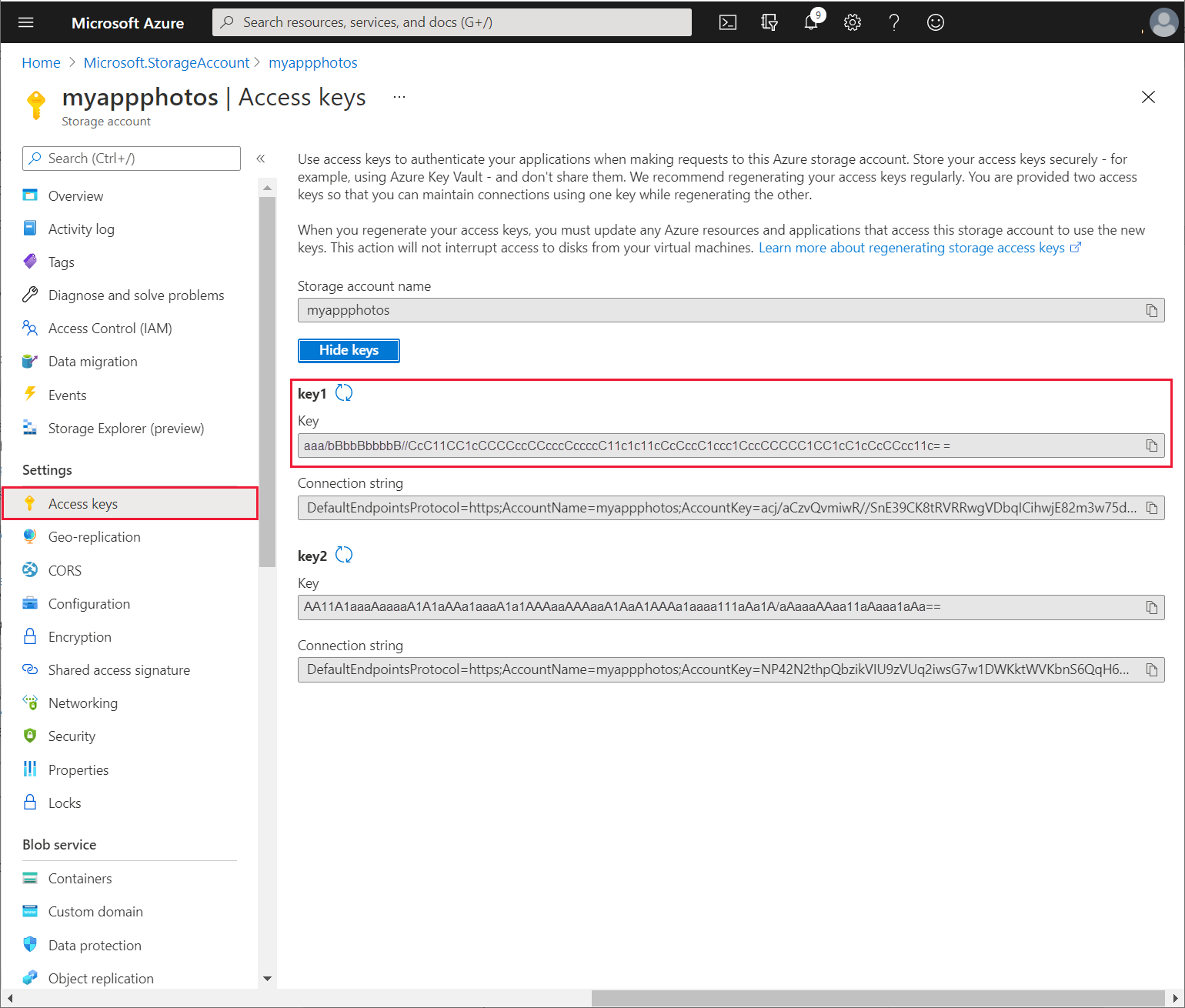The height and width of the screenshot is (1008, 1185).
Task: Open the help question mark menu
Action: pos(894,22)
